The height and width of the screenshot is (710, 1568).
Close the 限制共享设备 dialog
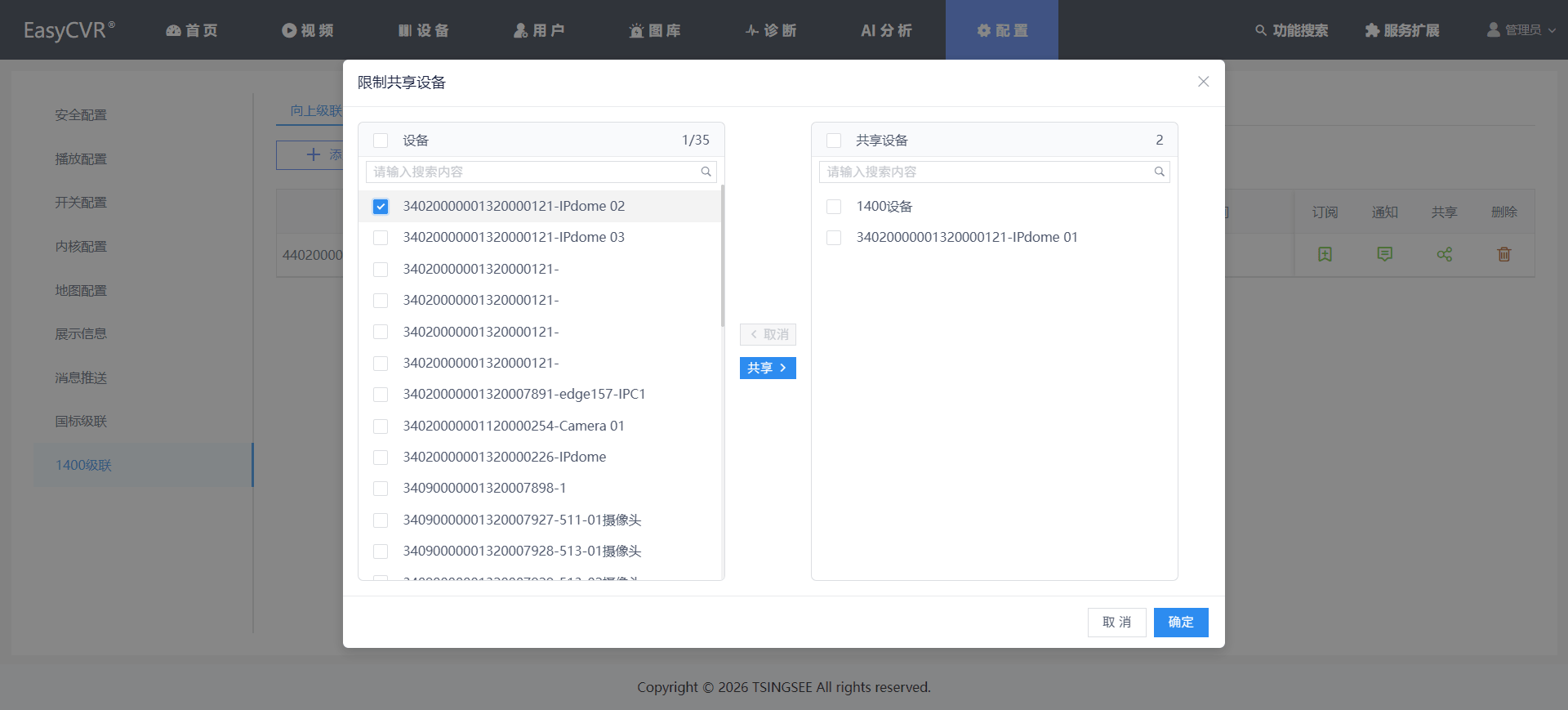1203,82
